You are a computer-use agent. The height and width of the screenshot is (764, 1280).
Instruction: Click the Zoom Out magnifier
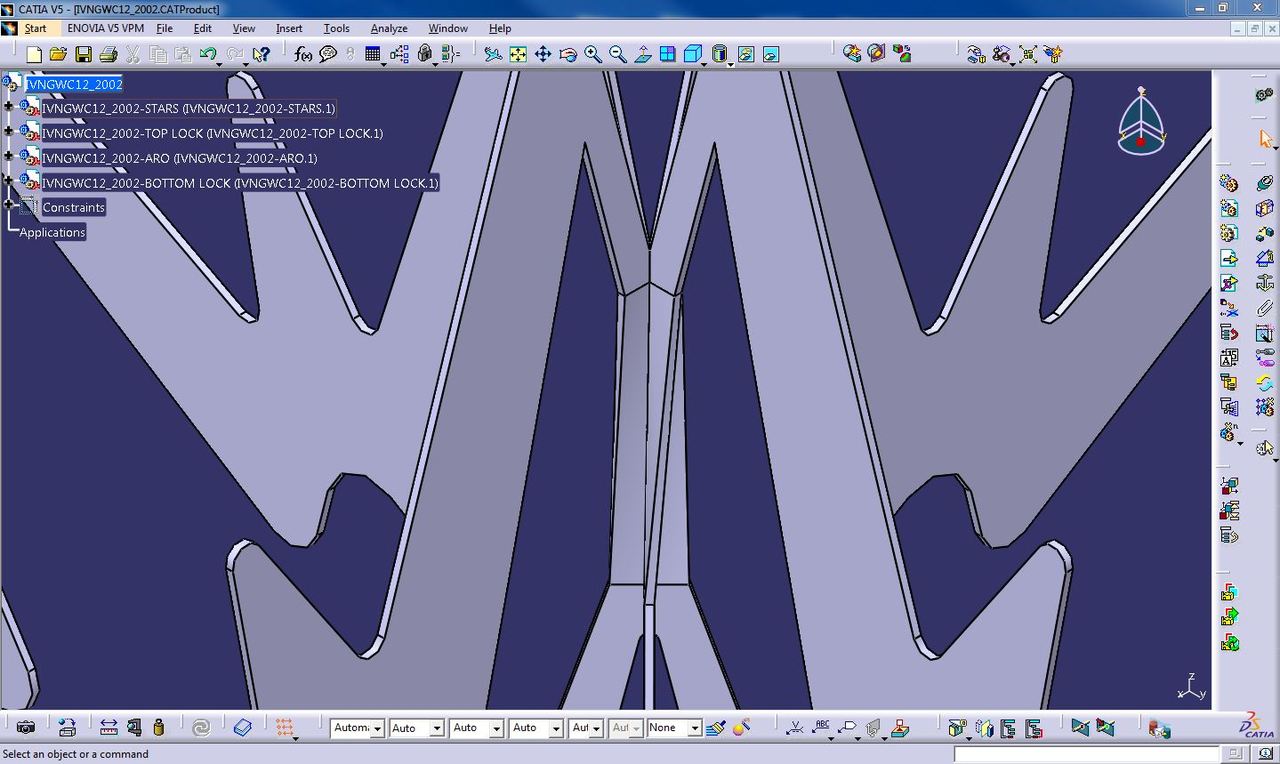pos(618,54)
